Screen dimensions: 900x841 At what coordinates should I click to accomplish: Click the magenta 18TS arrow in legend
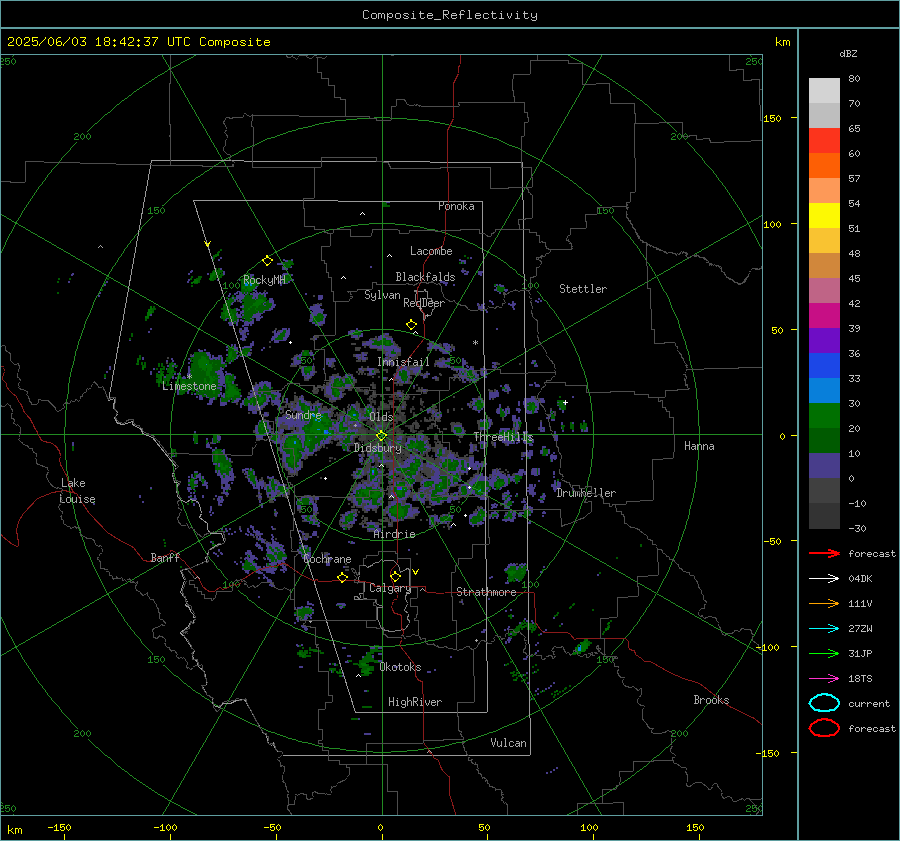click(824, 679)
